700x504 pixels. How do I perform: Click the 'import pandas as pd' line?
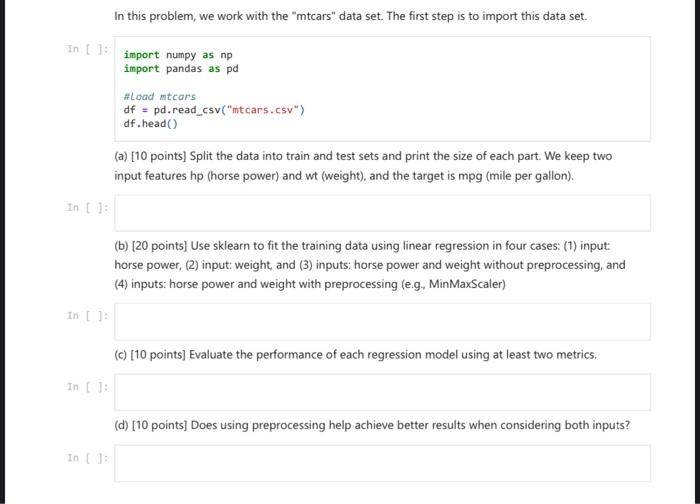pyautogui.click(x=181, y=69)
